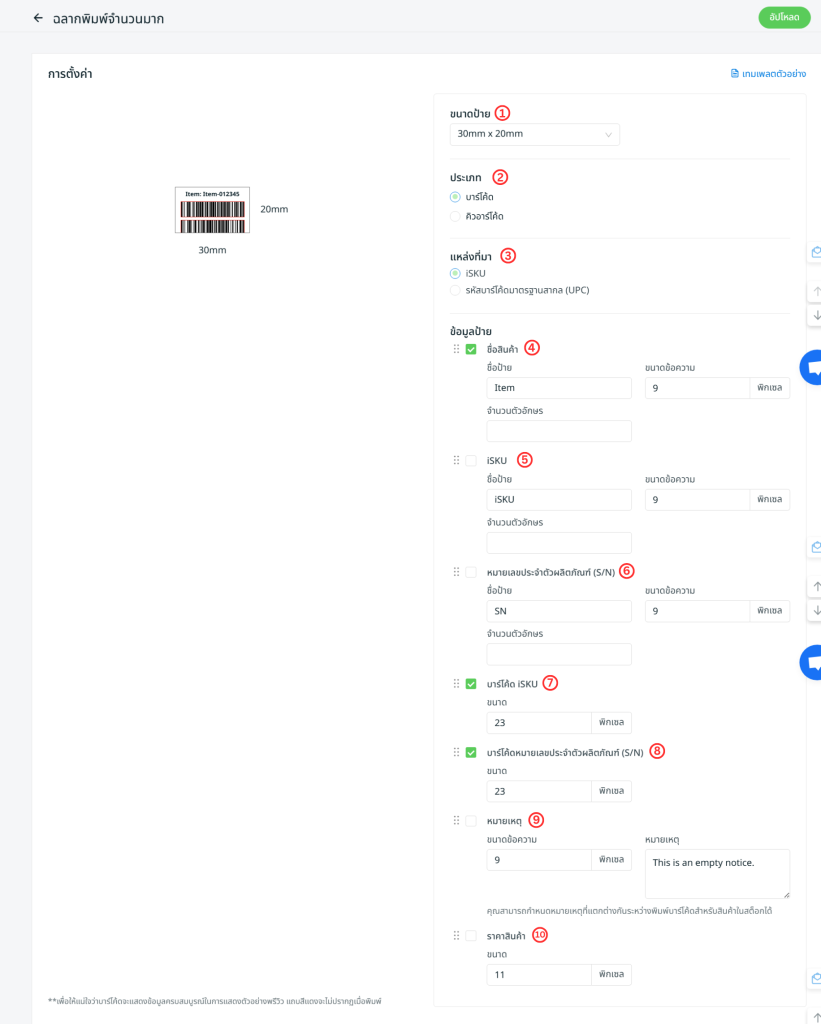Choose รหัสบาร์โค้ดมาตรฐานสากล (UPC) as source

pyautogui.click(x=455, y=290)
